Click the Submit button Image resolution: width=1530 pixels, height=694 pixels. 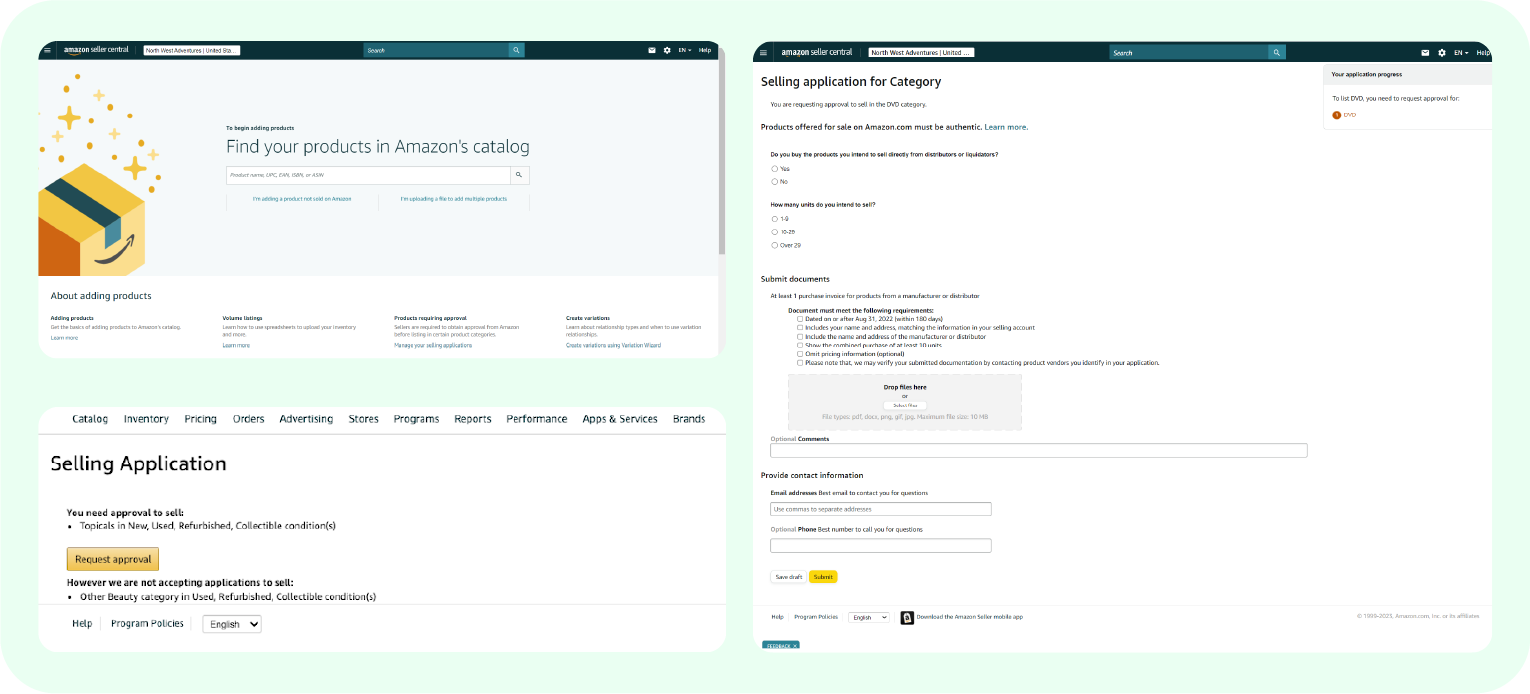pos(823,577)
